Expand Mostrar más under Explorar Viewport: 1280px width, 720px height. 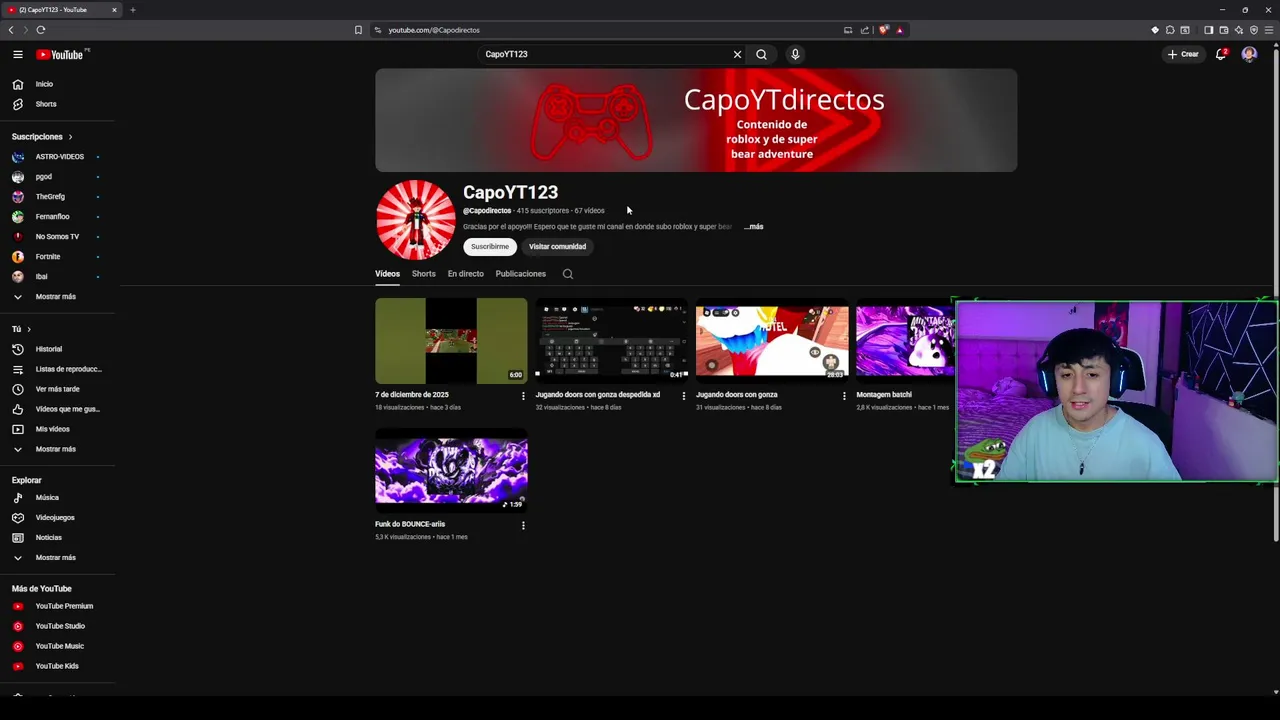coord(57,558)
